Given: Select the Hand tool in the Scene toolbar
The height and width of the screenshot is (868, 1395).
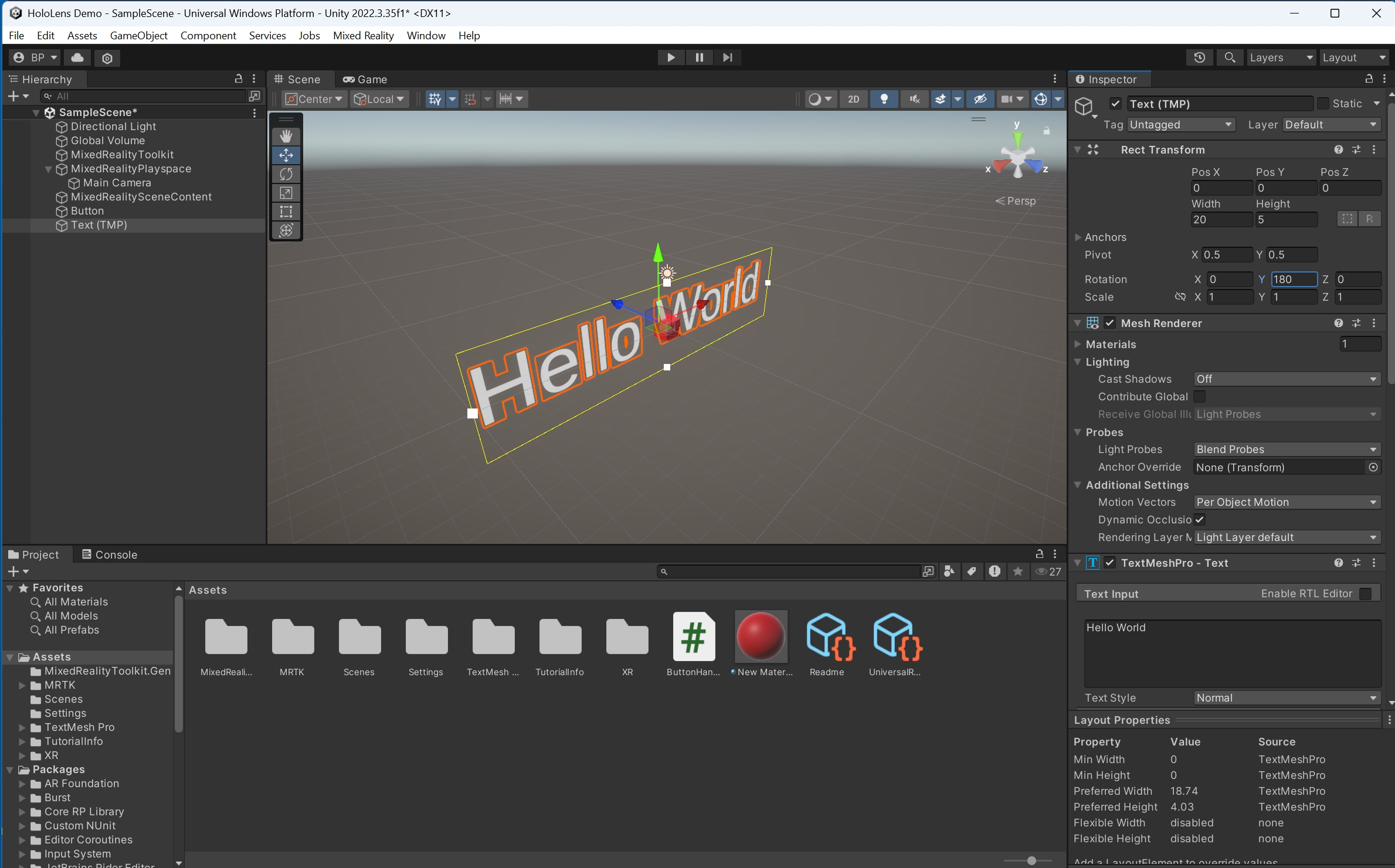Looking at the screenshot, I should click(286, 135).
